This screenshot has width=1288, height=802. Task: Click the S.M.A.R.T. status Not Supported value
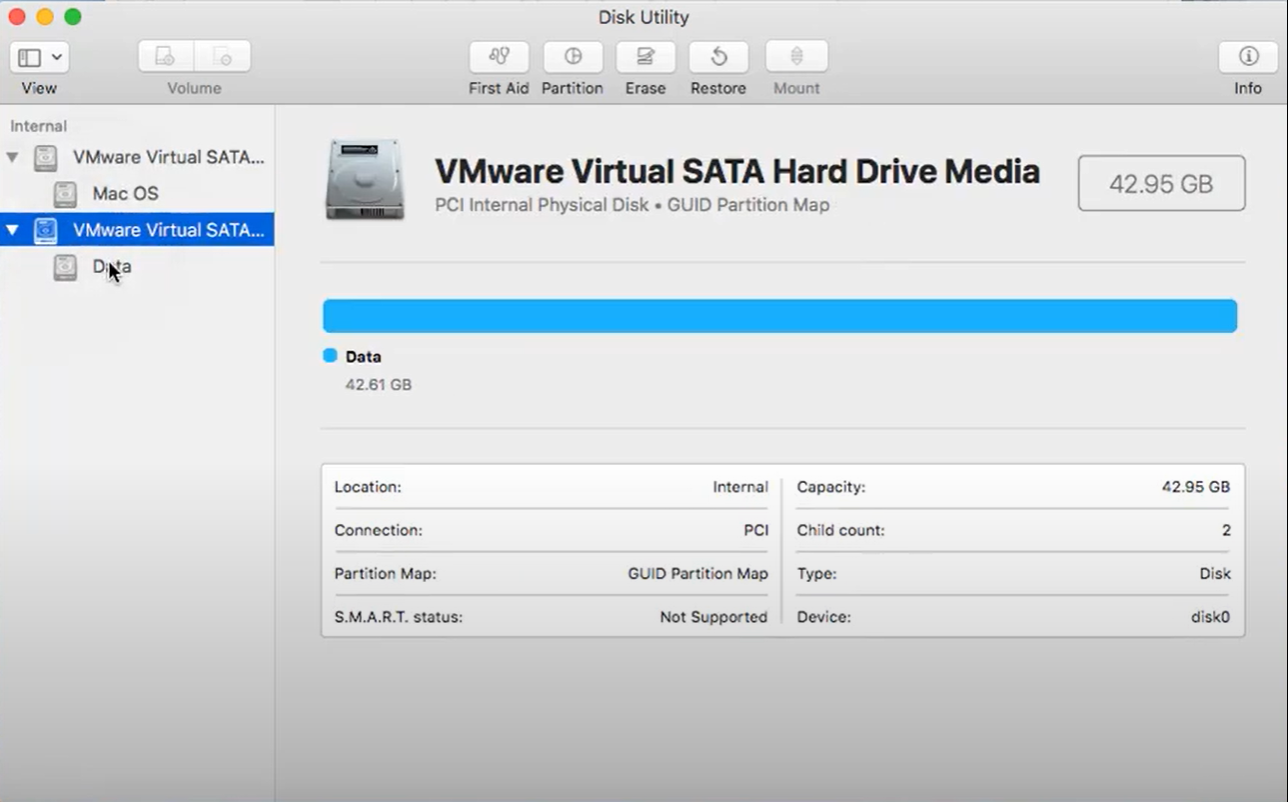pos(714,617)
